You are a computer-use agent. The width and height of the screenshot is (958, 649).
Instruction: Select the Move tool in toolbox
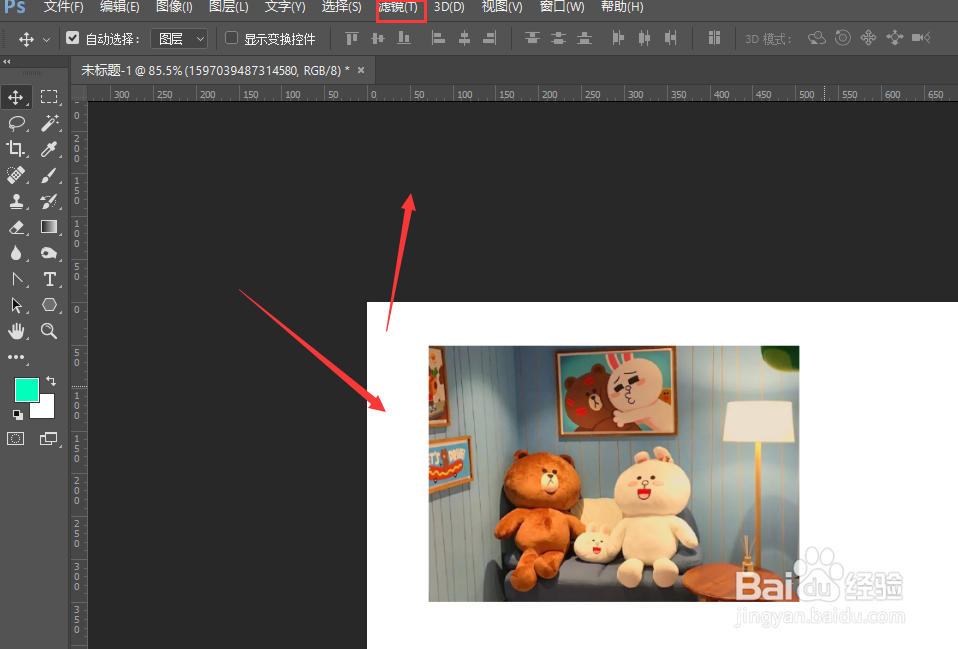[16, 97]
